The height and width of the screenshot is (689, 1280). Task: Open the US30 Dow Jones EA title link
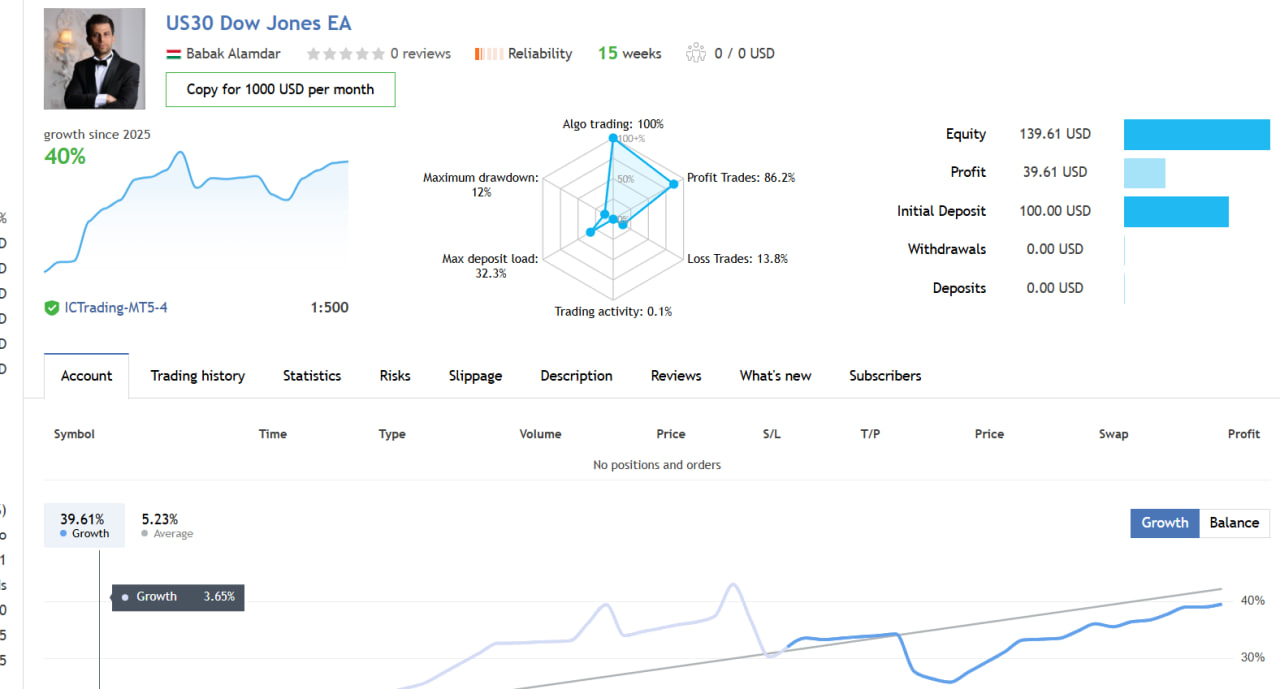[x=258, y=23]
